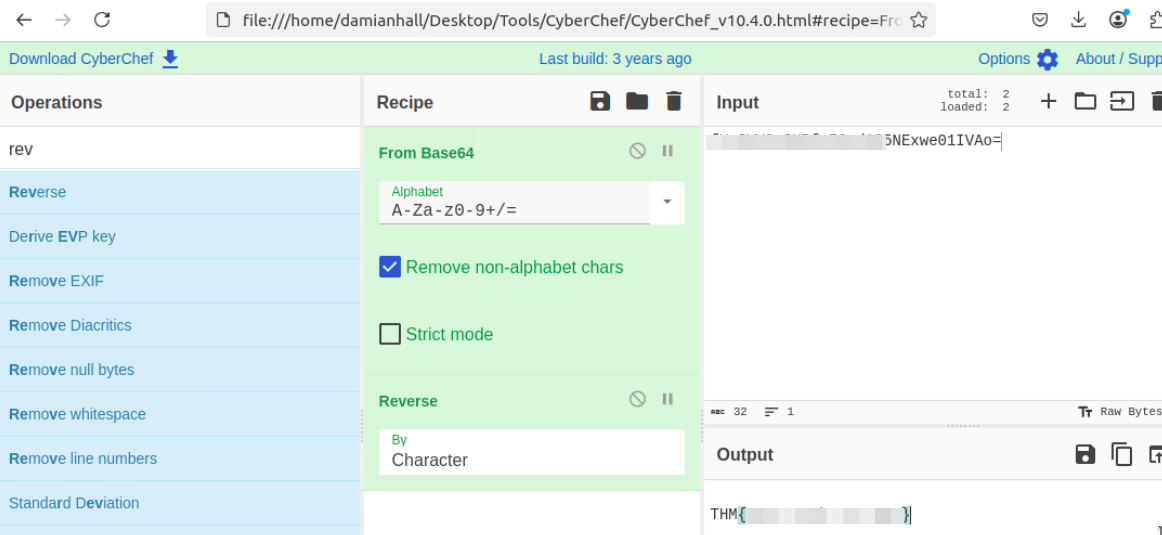This screenshot has height=535, width=1162.
Task: Open the Reverse By selector
Action: [531, 452]
